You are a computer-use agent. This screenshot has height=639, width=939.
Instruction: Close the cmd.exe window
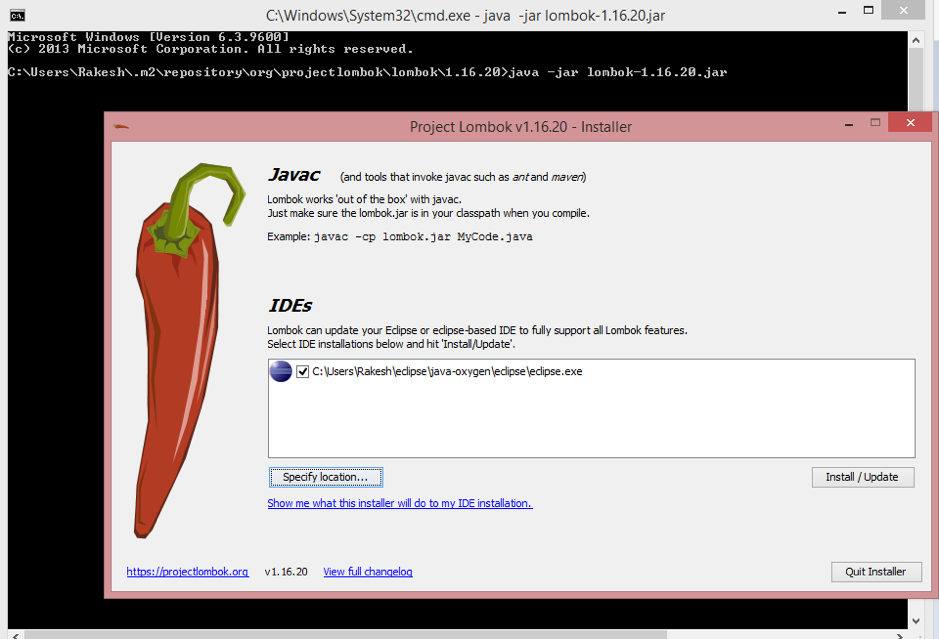[x=904, y=10]
